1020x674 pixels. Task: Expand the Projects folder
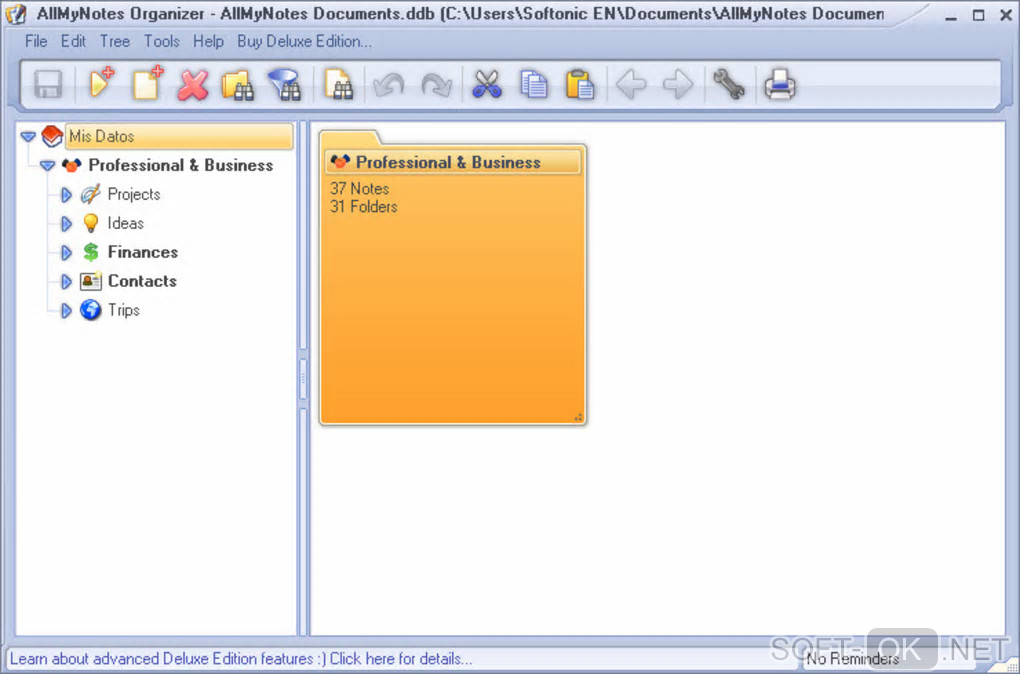tap(66, 195)
